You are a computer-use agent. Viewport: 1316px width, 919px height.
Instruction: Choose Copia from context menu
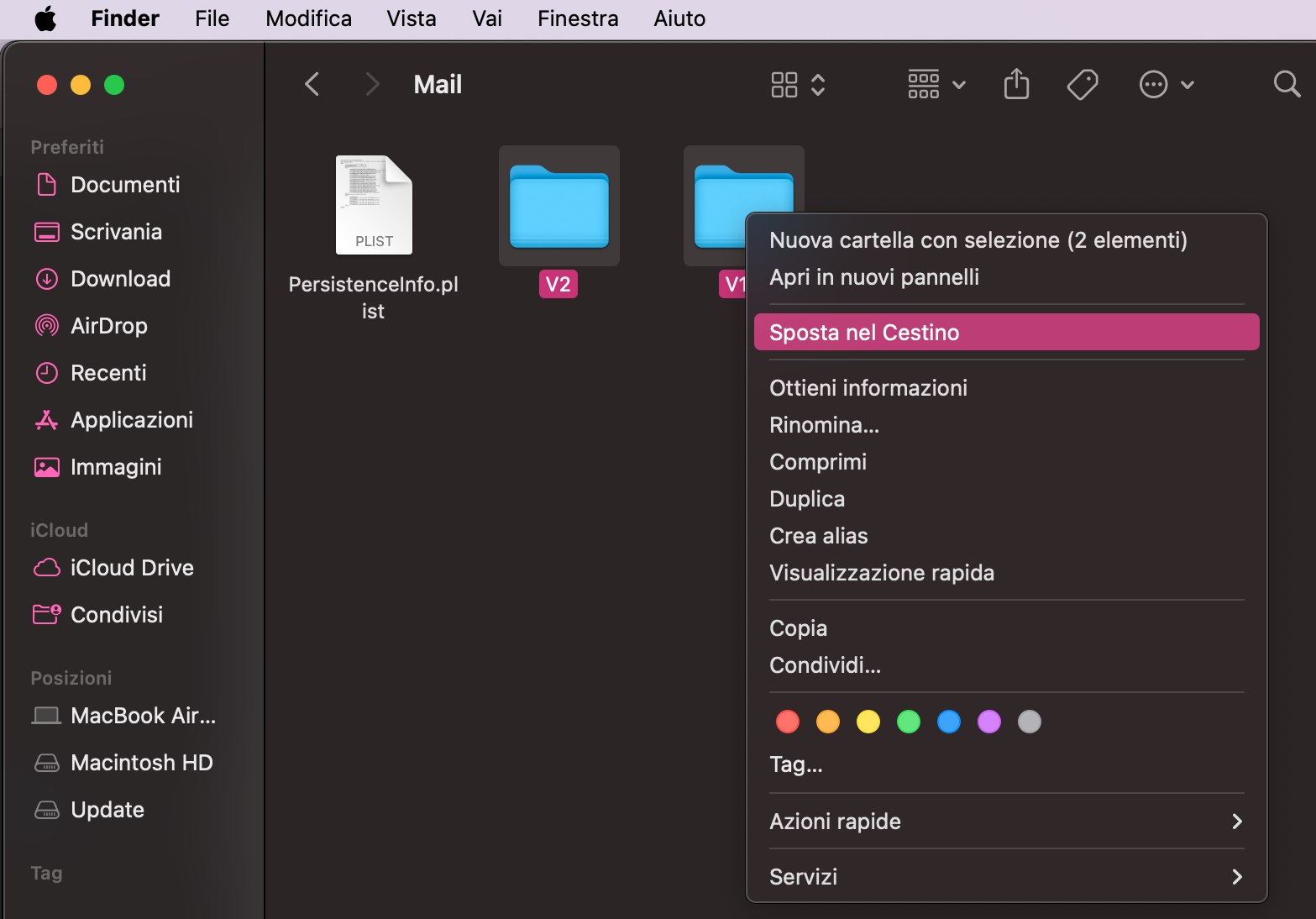(x=1006, y=628)
